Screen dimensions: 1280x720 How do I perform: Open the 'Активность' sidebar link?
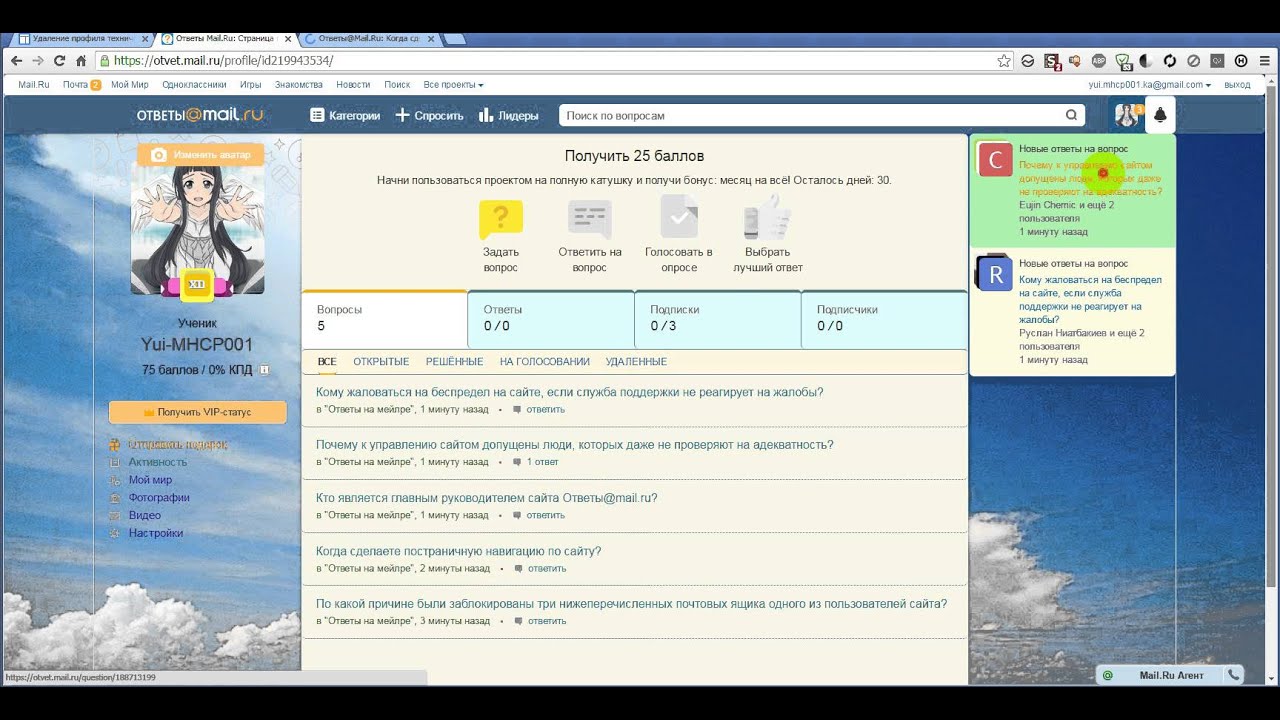(x=158, y=462)
